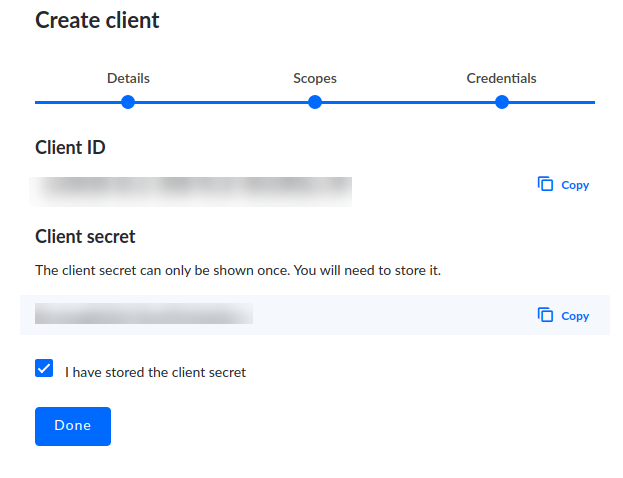The height and width of the screenshot is (478, 623).
Task: Go to the Details step label
Action: pos(128,78)
